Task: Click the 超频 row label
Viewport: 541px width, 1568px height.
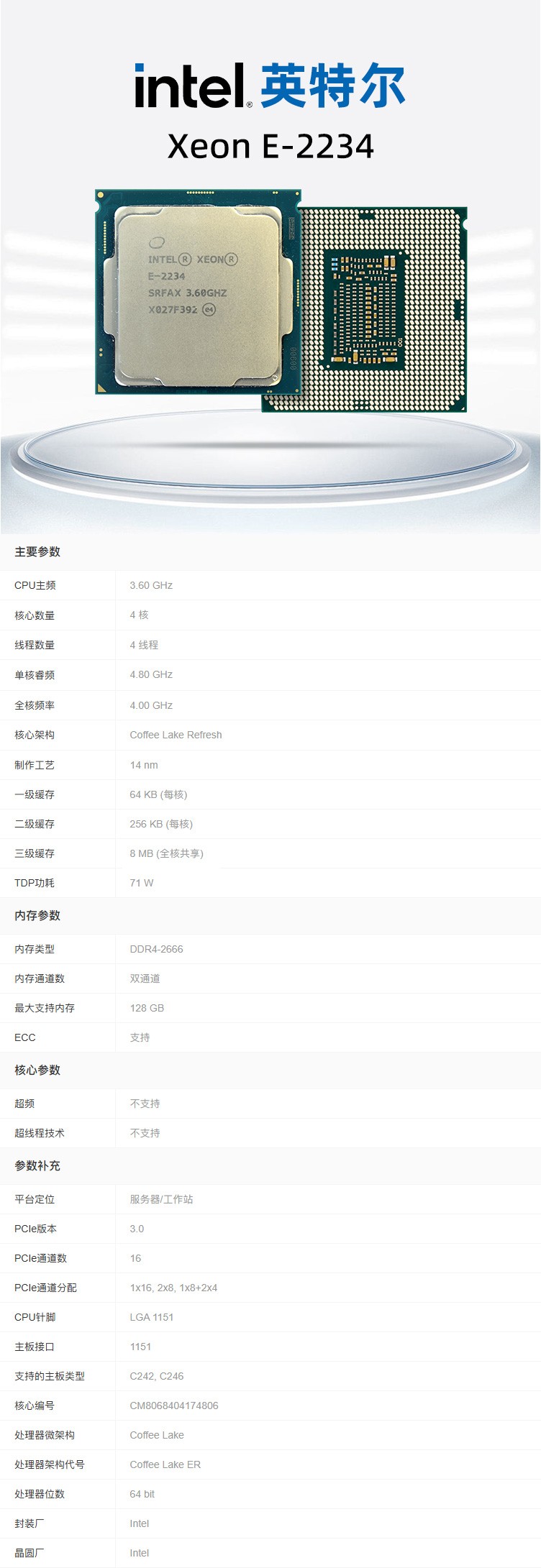Action: 24,1104
